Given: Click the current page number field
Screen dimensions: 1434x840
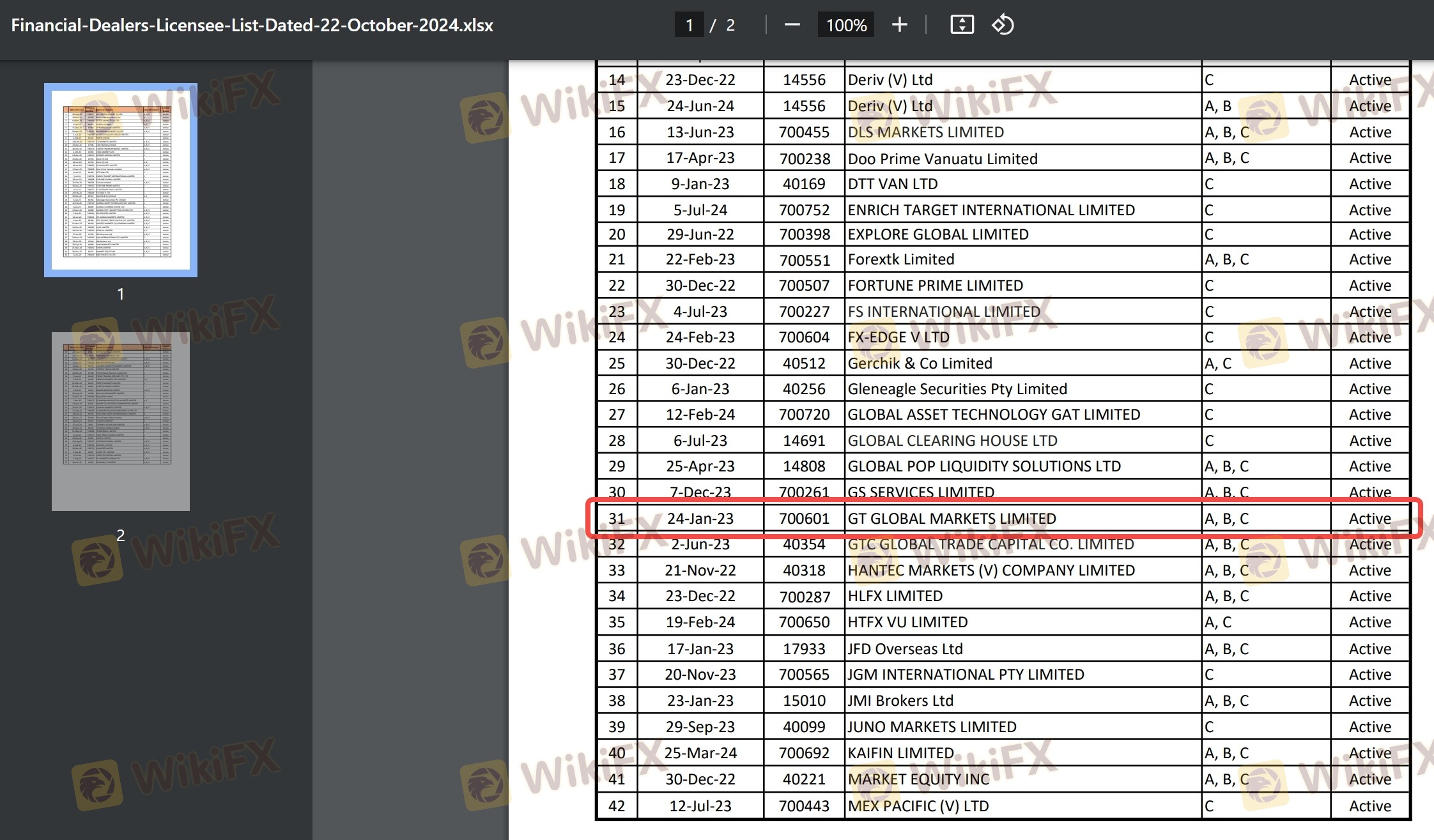Looking at the screenshot, I should point(689,26).
